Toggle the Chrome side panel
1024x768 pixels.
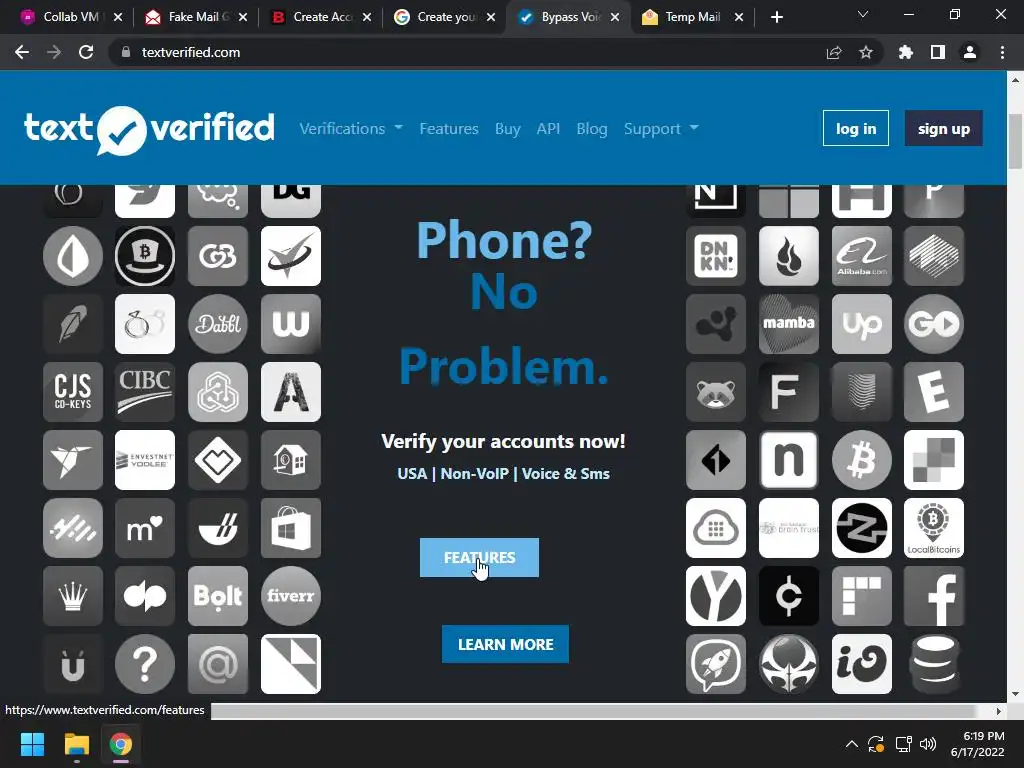coord(938,52)
